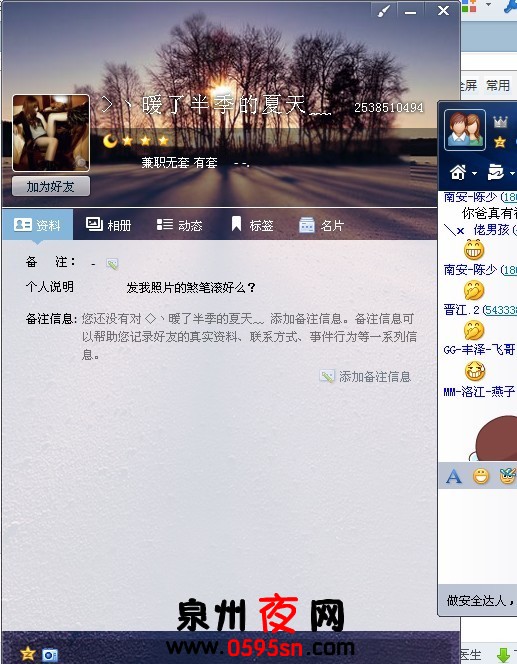Click the 添加备注信息 link
This screenshot has width=517, height=664.
click(365, 376)
